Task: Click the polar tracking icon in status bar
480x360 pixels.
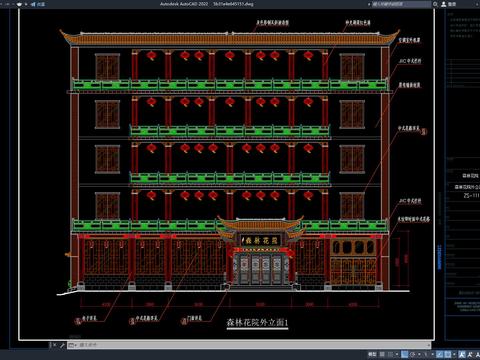Action: click(x=413, y=354)
